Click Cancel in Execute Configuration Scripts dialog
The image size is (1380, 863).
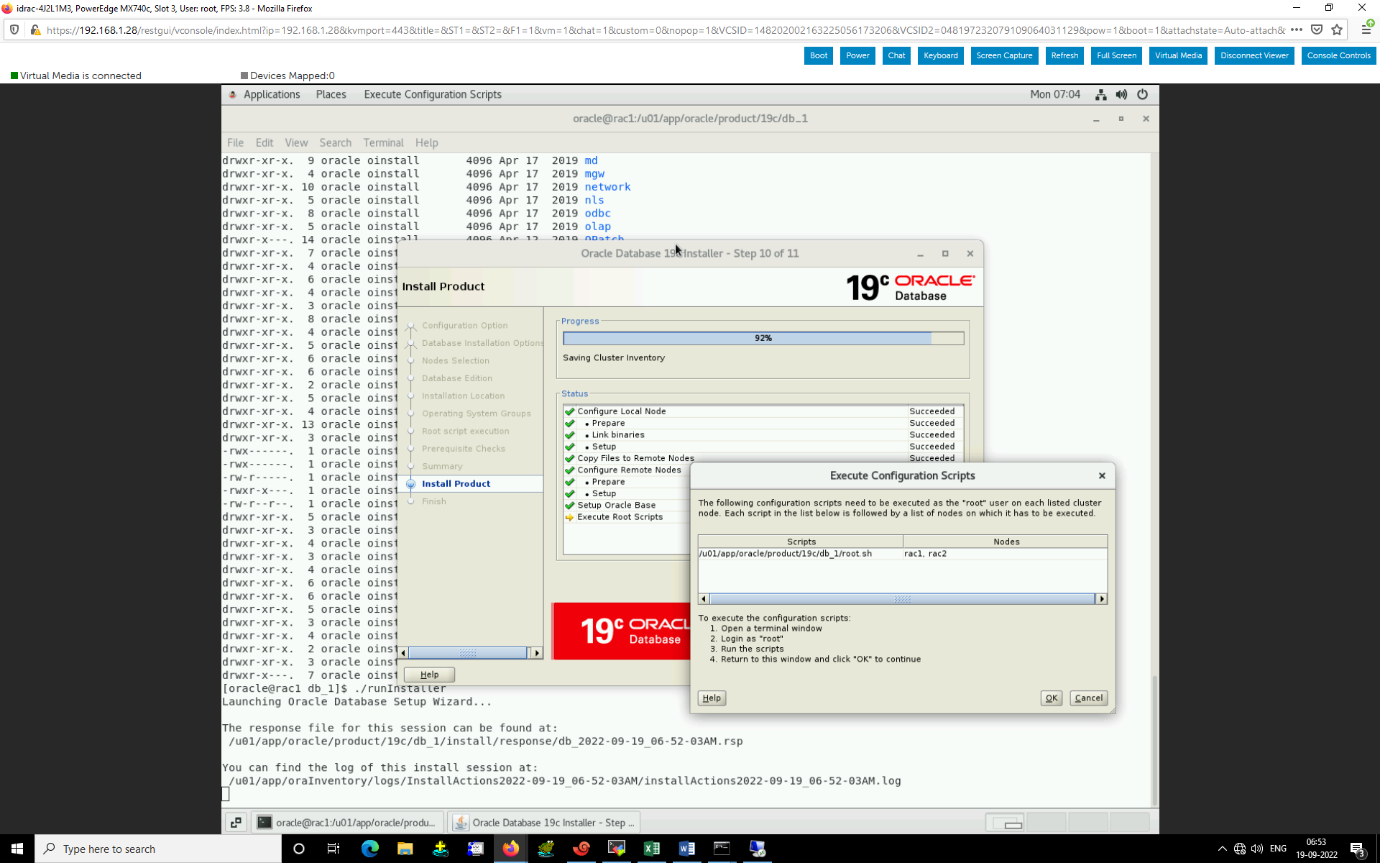(x=1088, y=698)
